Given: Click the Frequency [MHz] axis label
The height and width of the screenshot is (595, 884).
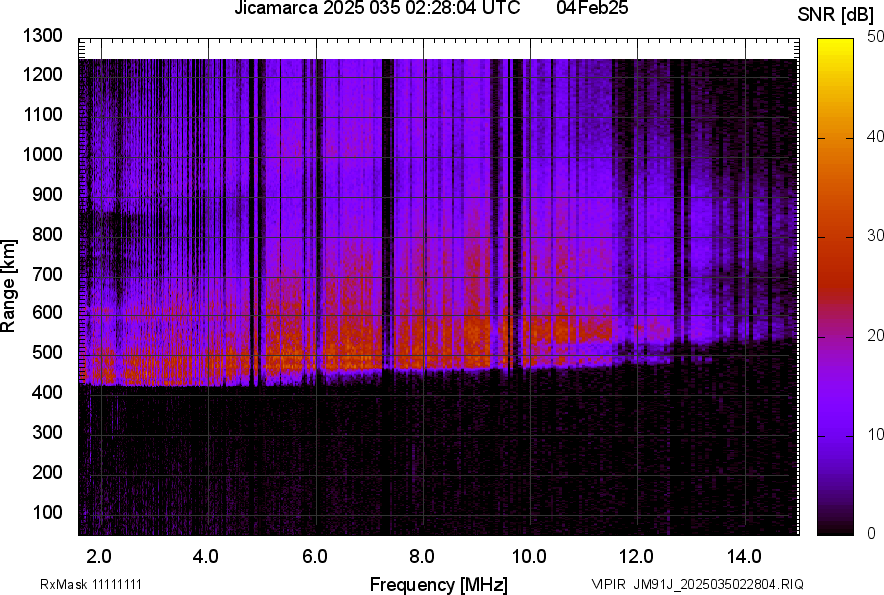Looking at the screenshot, I should [x=438, y=584].
